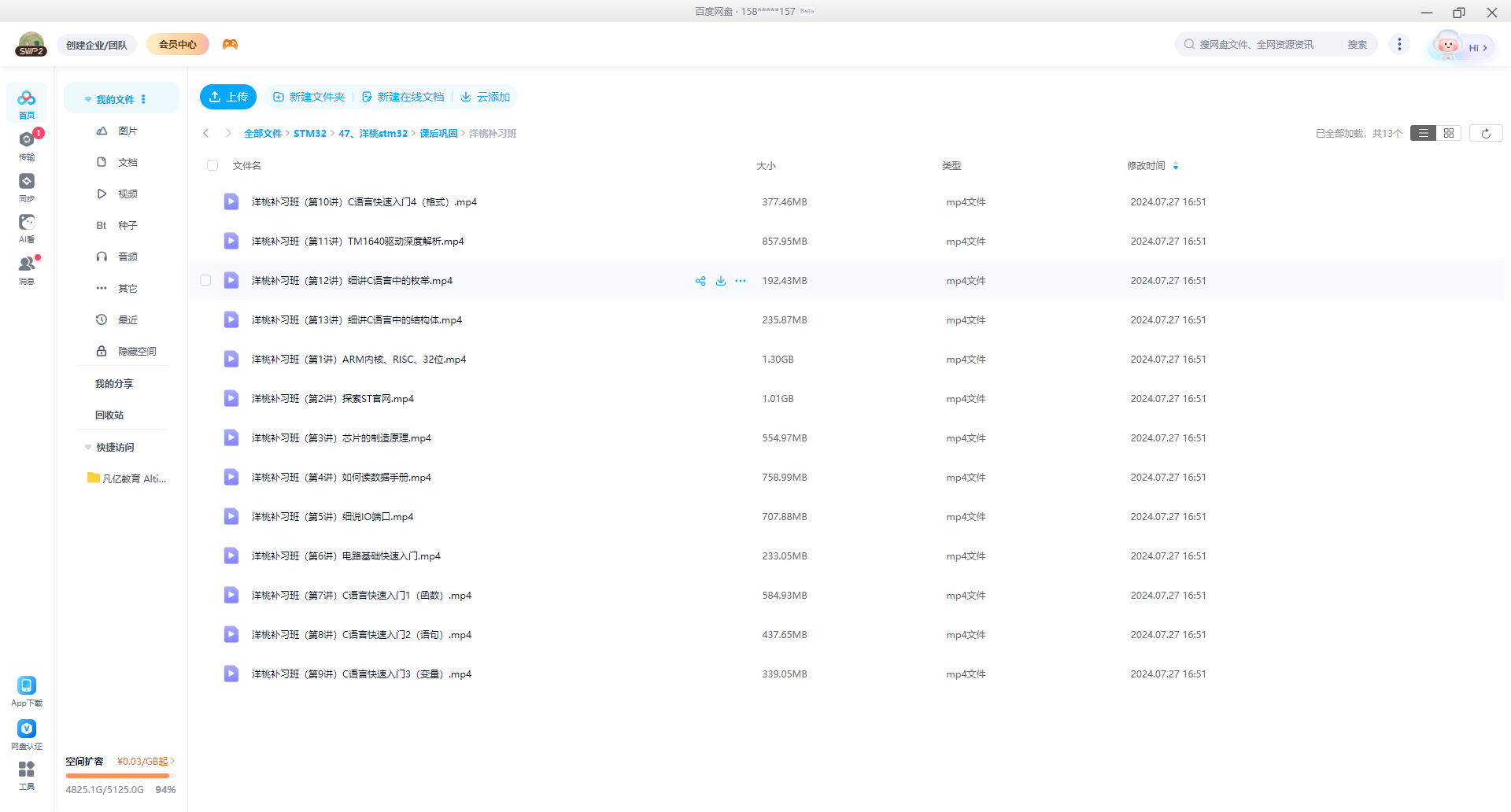Tick the select-all checkbox beside 文件名

[x=212, y=166]
